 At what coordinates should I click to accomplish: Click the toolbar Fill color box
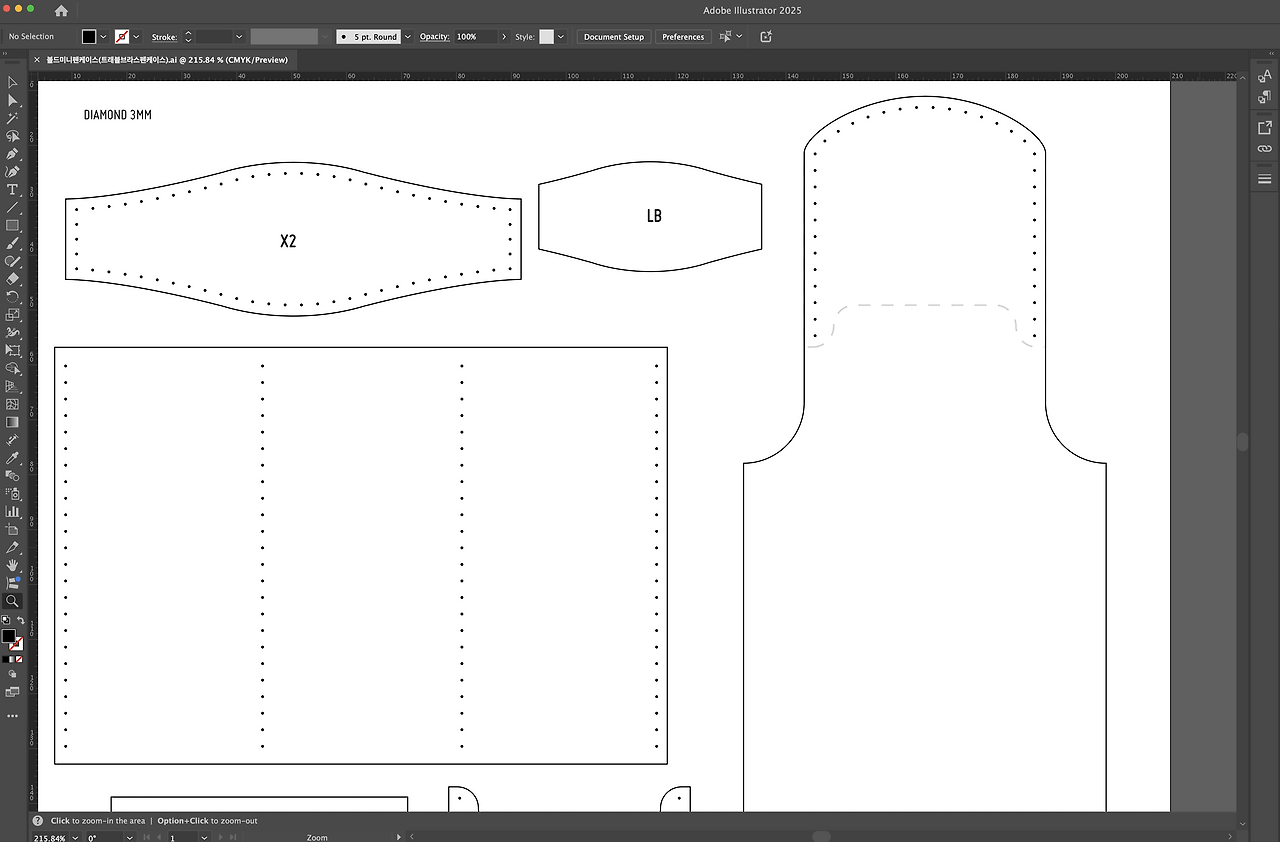(x=8, y=636)
